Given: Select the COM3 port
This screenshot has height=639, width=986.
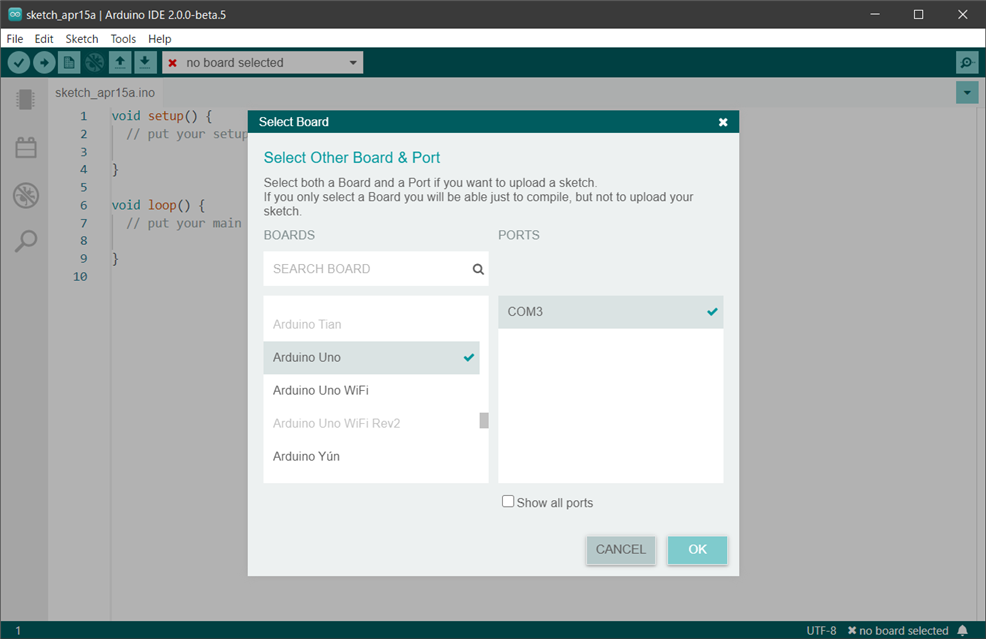Looking at the screenshot, I should click(x=611, y=312).
